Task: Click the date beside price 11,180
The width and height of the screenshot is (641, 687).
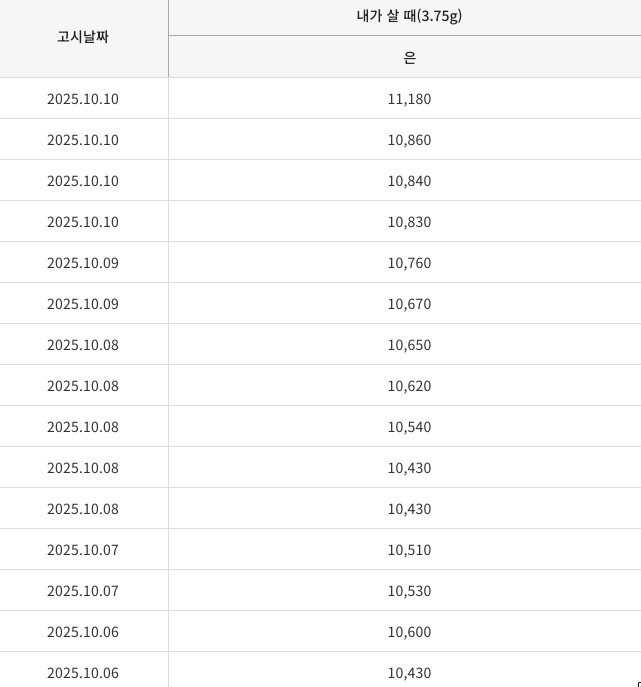Action: tap(83, 99)
